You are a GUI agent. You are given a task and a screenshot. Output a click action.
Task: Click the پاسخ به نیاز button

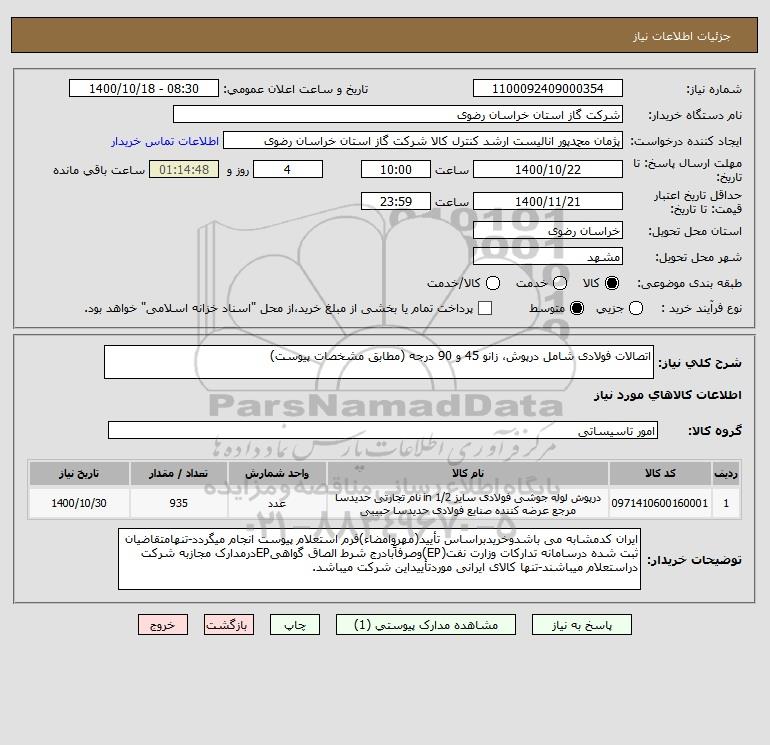pos(581,625)
